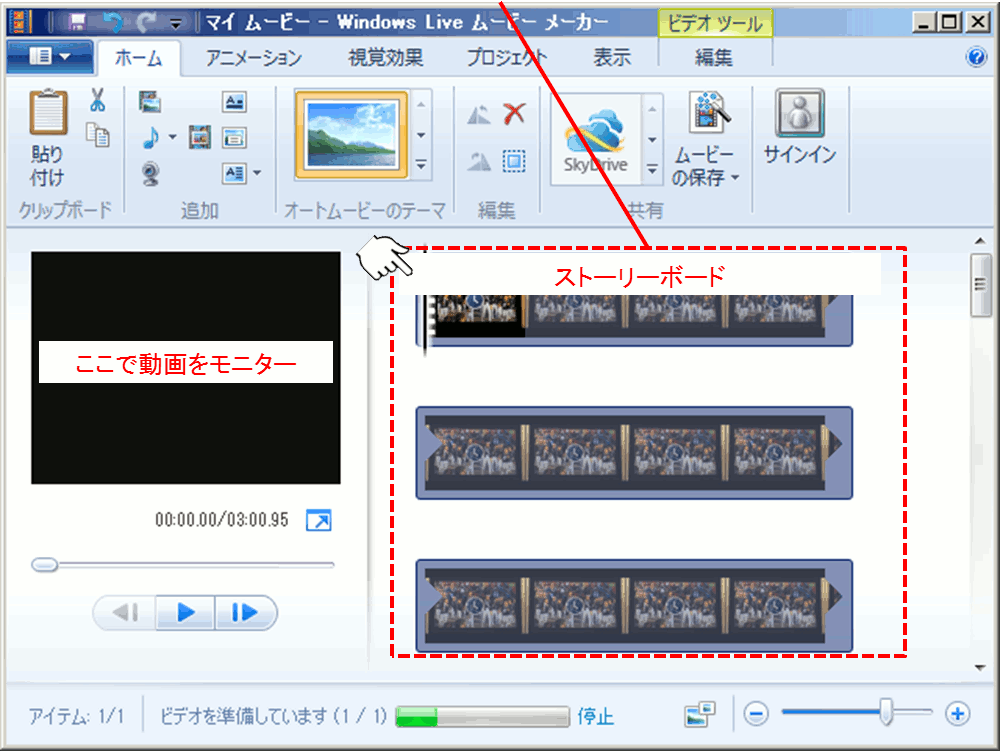Click the Add music note icon

(150, 137)
